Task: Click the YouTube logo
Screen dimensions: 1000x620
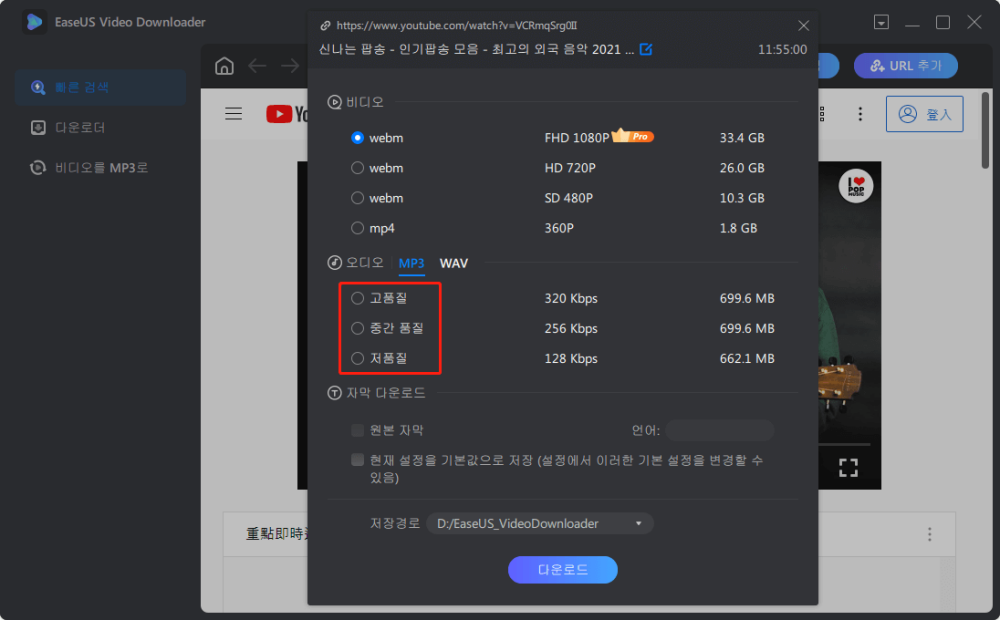Action: tap(280, 113)
